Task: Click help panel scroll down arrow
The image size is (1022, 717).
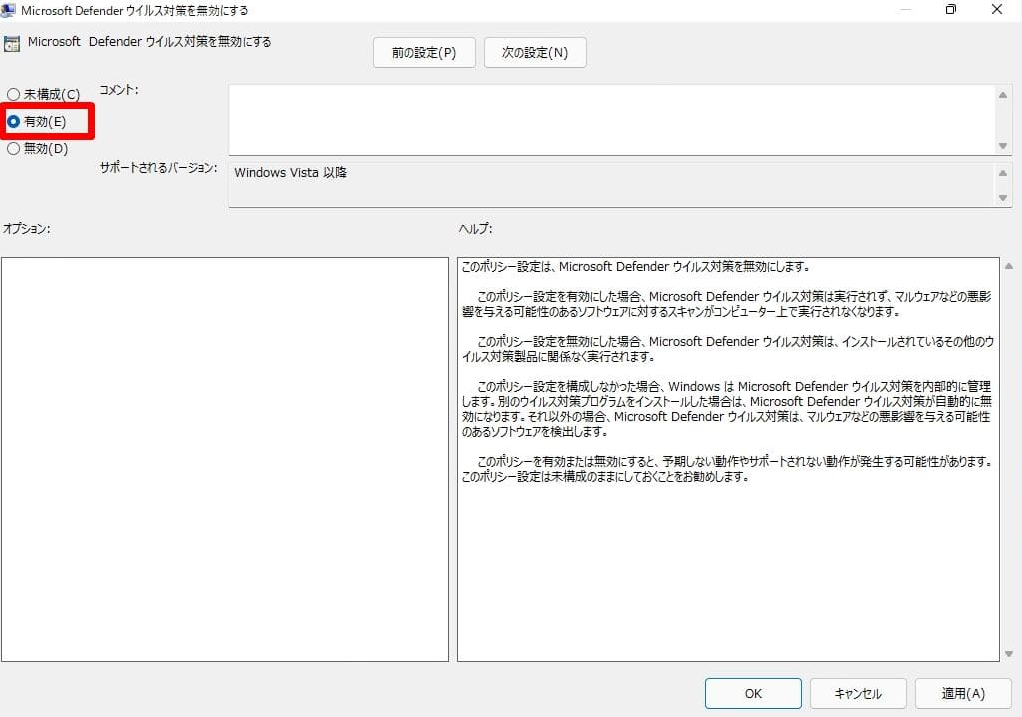Action: 1009,654
